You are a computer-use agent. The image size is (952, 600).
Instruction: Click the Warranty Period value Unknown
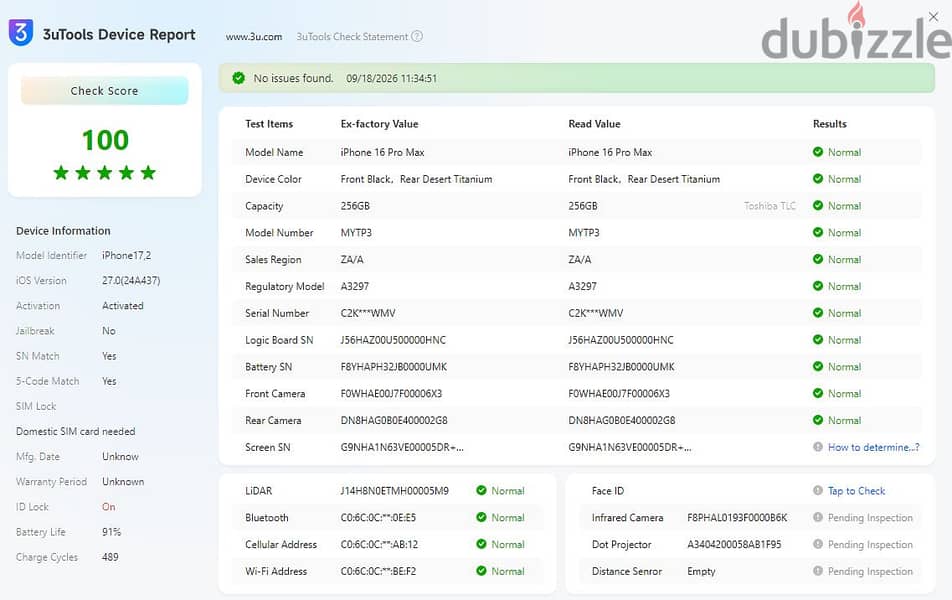[x=123, y=482]
